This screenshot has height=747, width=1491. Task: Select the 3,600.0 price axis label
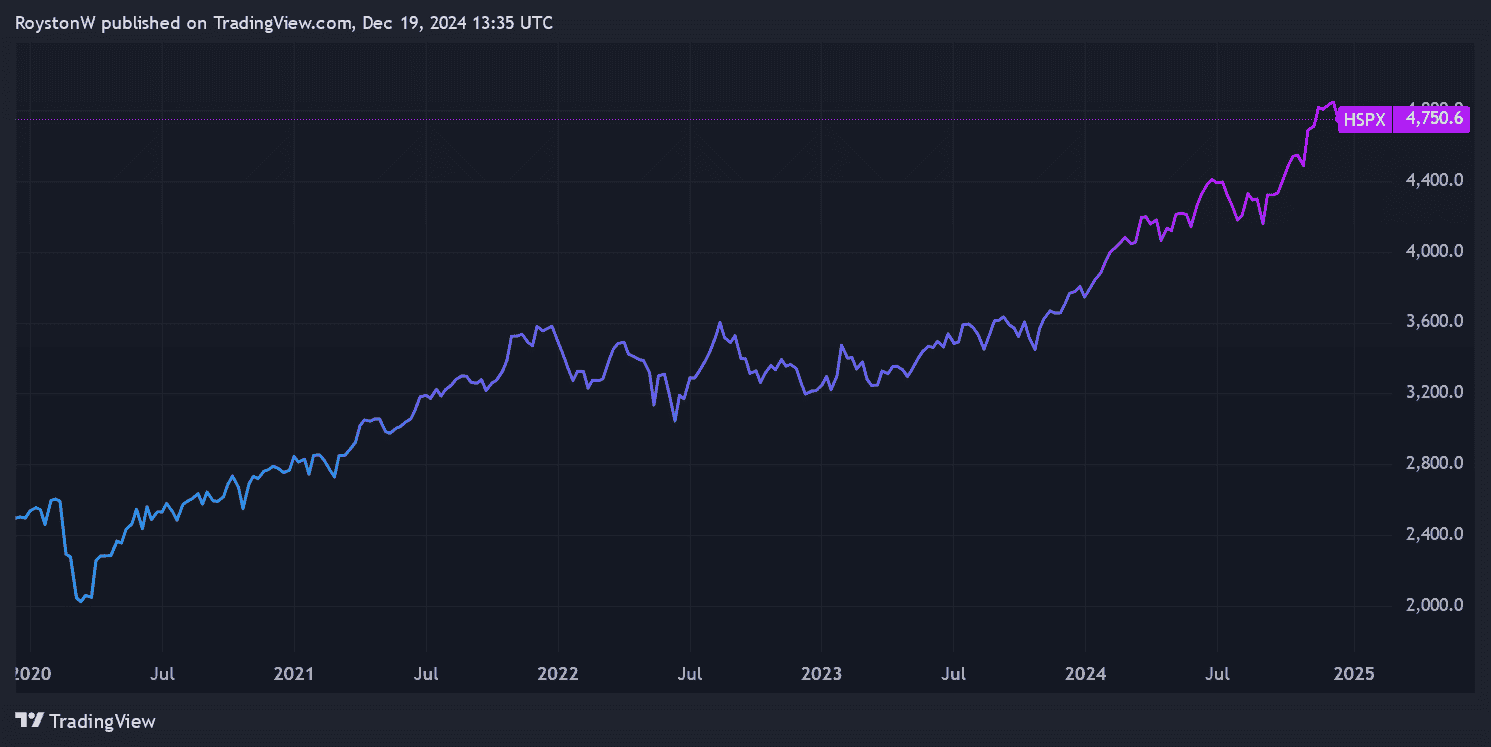[1435, 322]
